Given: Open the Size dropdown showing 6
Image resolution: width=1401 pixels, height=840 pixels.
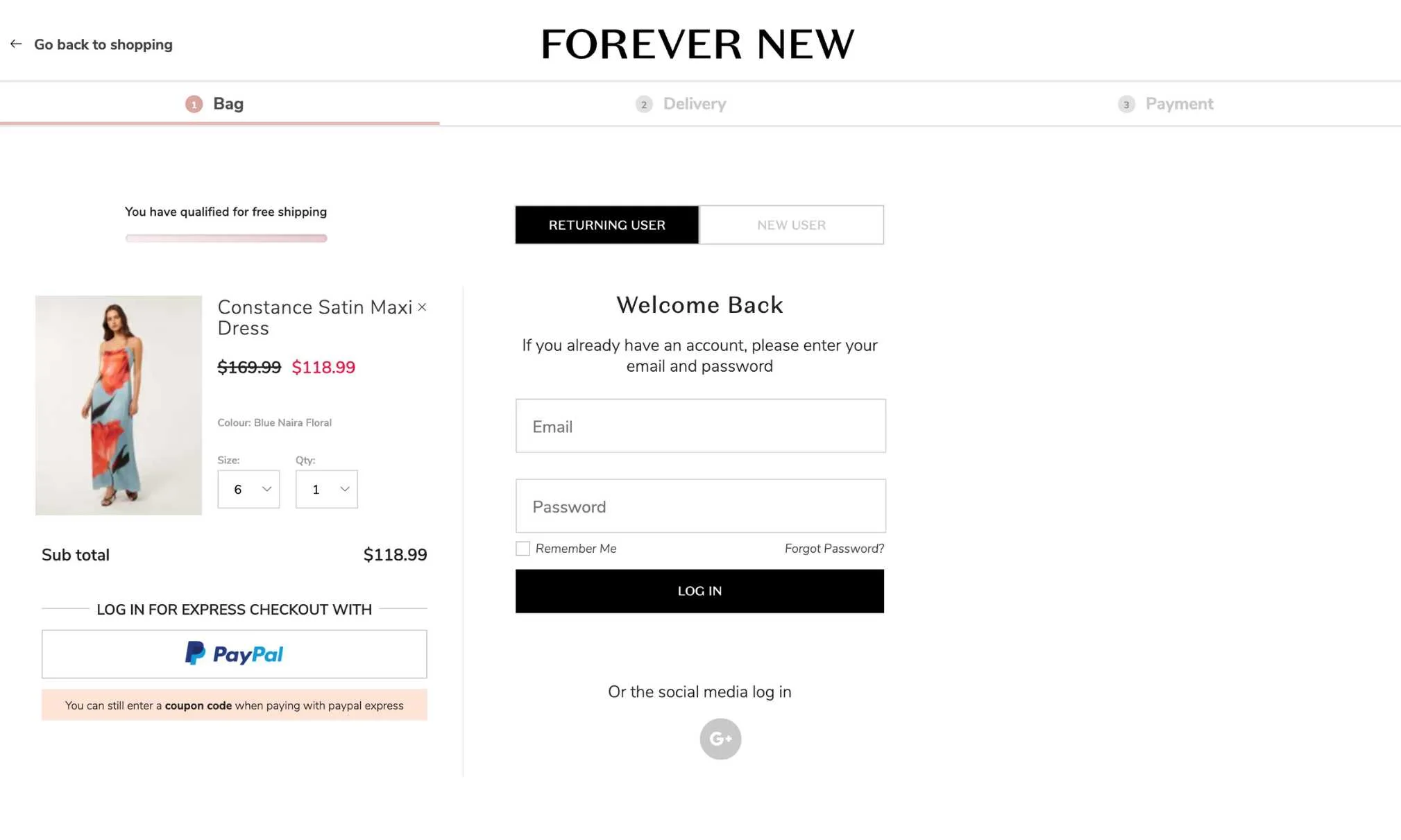Looking at the screenshot, I should (x=248, y=489).
